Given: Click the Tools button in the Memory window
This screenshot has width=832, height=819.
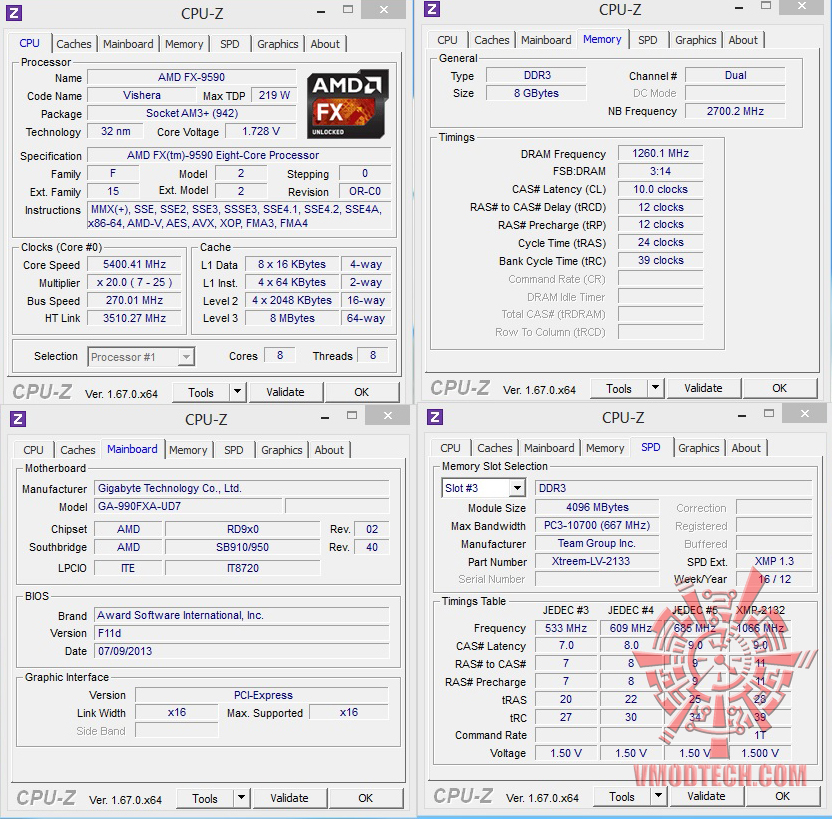Looking at the screenshot, I should coord(619,388).
